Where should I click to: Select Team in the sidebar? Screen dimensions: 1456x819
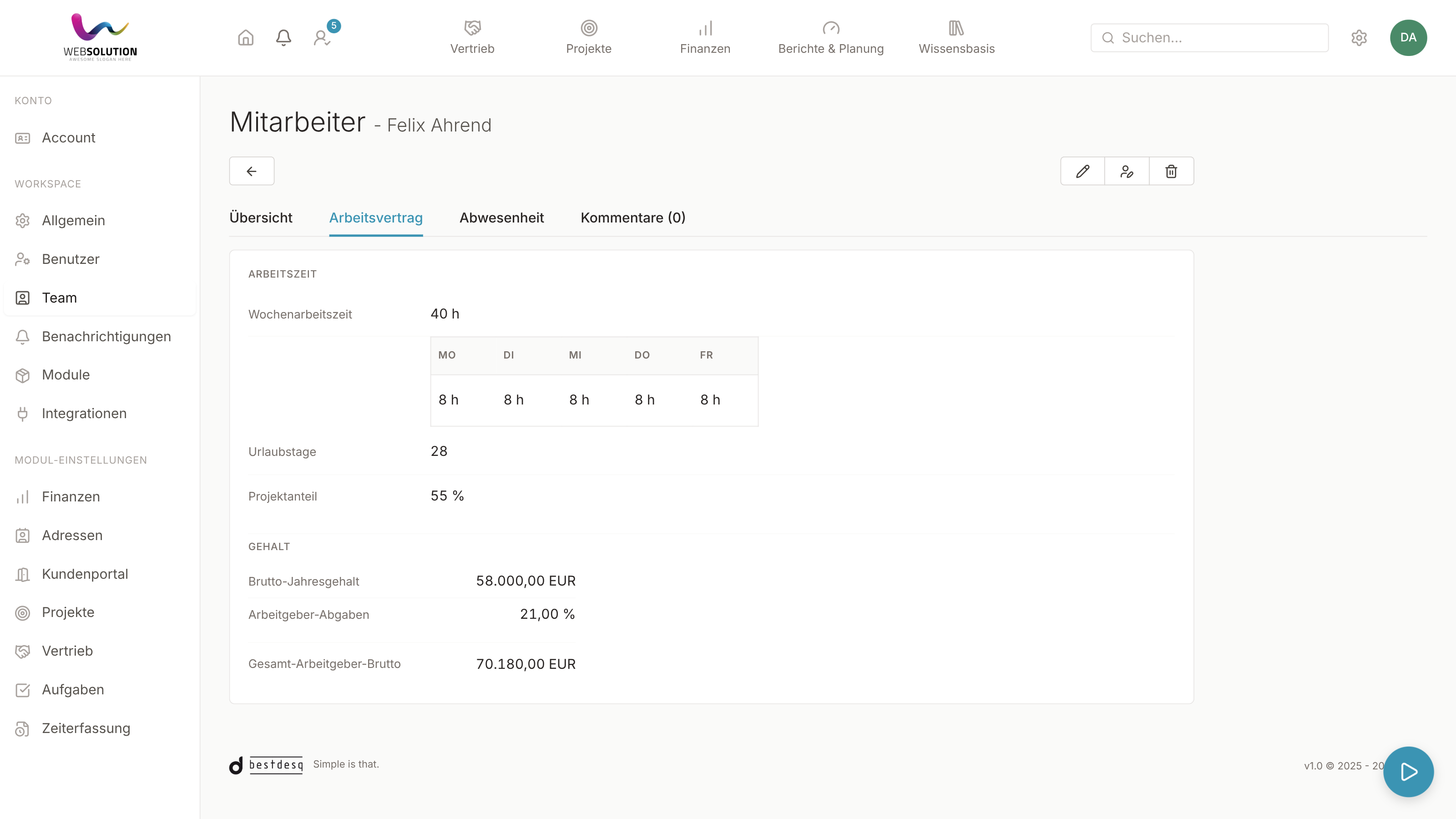click(x=100, y=298)
